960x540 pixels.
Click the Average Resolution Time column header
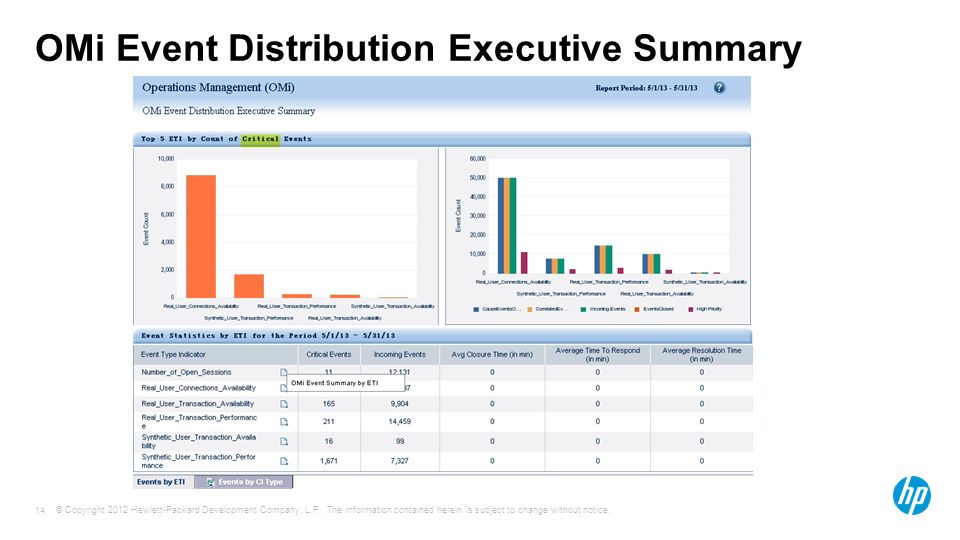(702, 354)
